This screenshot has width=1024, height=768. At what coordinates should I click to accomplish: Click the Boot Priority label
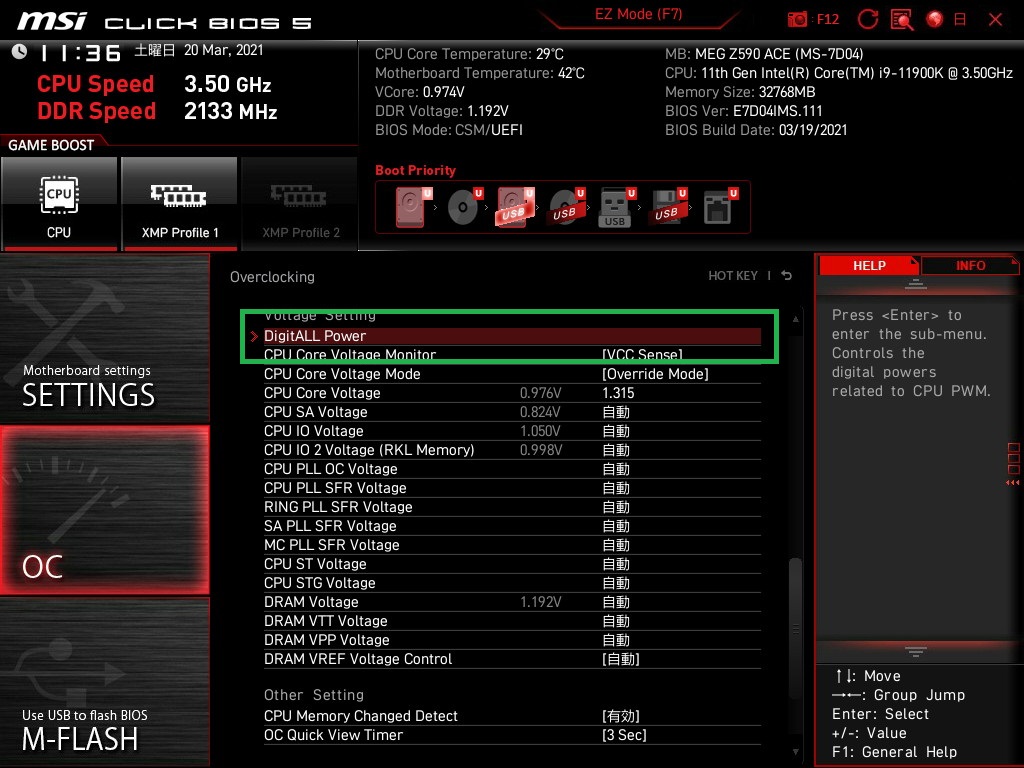coord(415,170)
